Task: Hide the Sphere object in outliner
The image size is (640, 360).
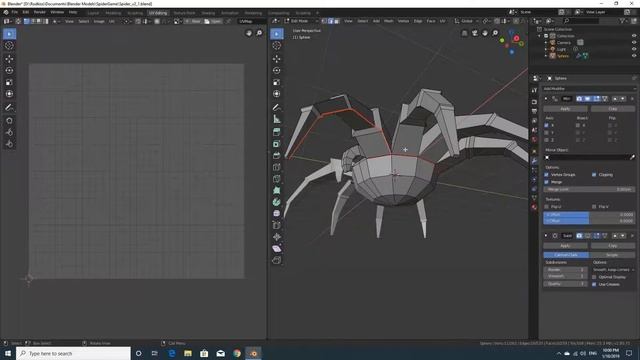Action: (634, 56)
